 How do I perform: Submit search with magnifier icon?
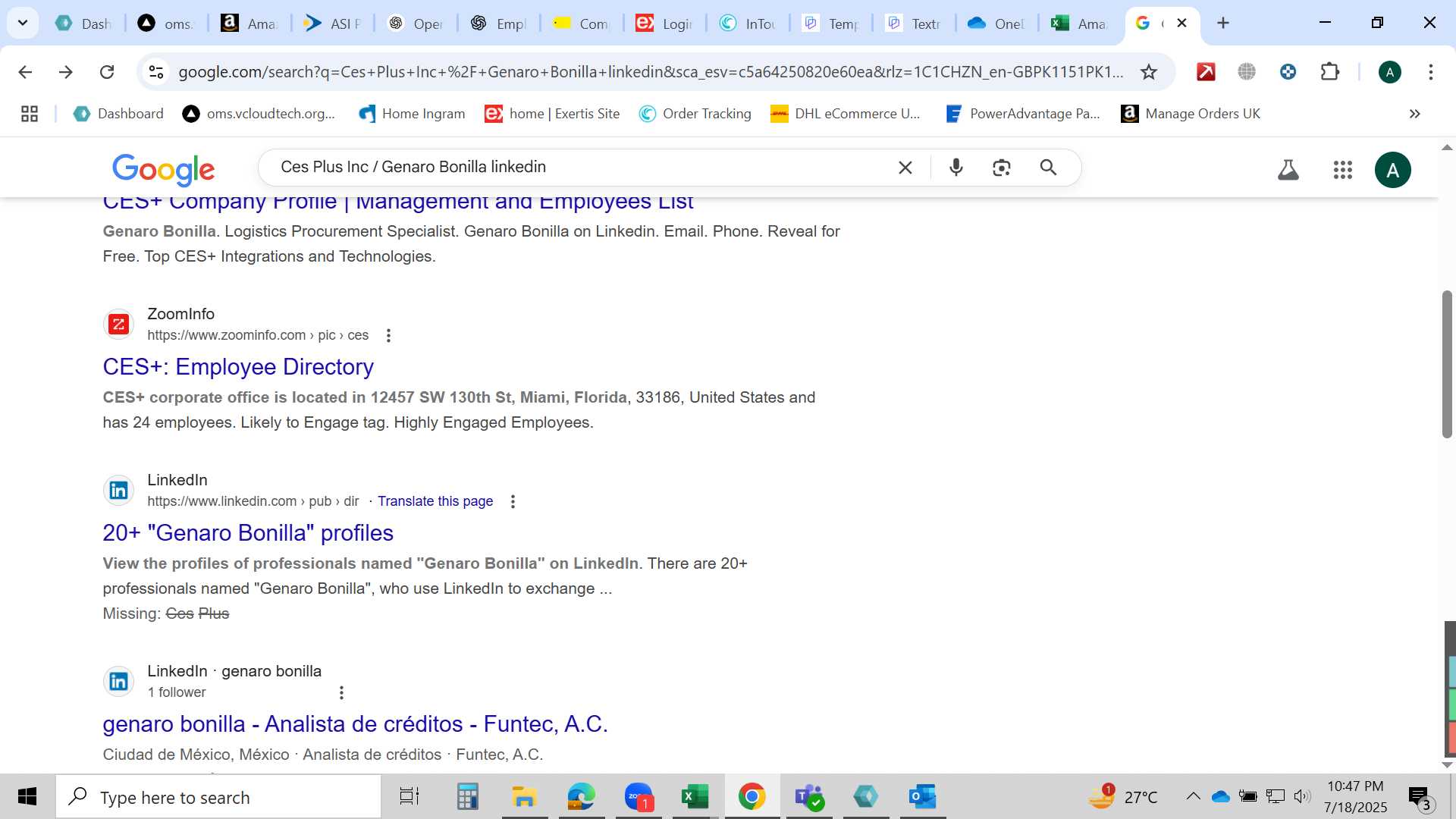1048,168
